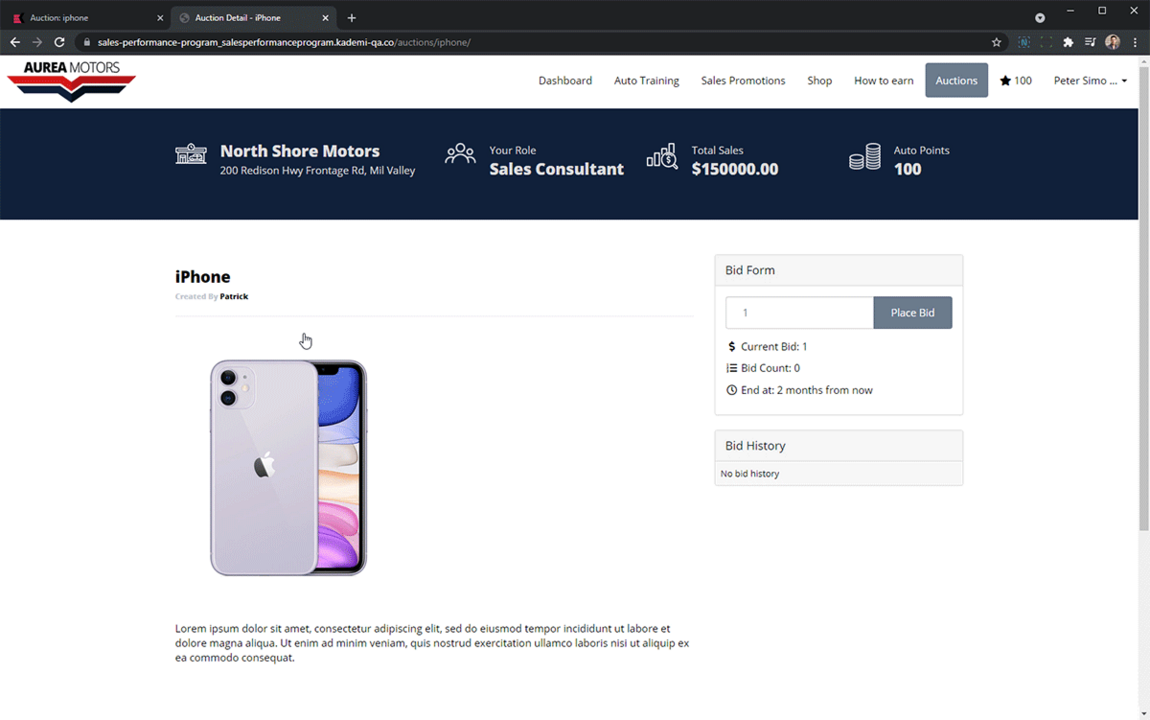Open the Chrome three-dot menu
The width and height of the screenshot is (1150, 720).
pyautogui.click(x=1135, y=43)
